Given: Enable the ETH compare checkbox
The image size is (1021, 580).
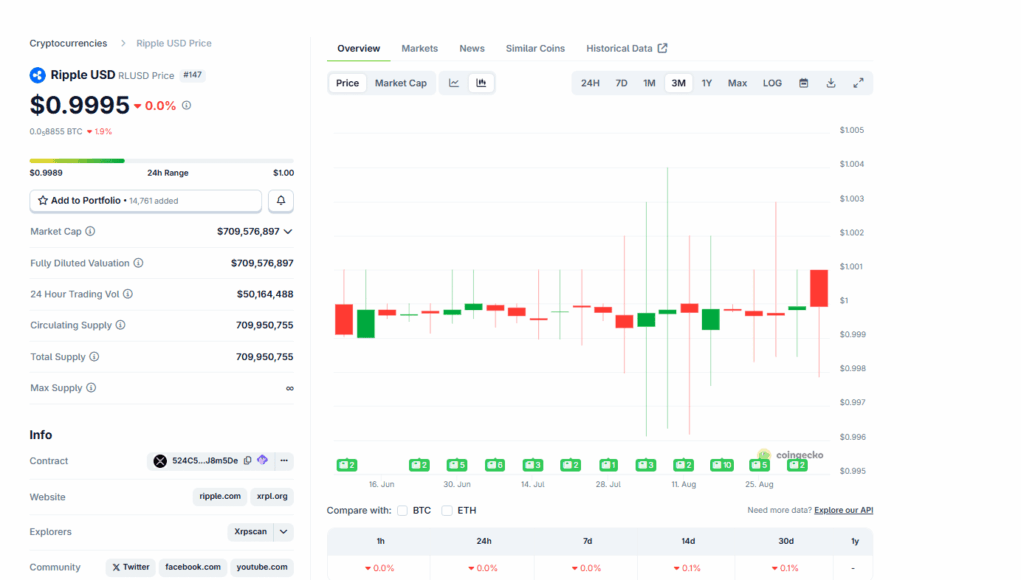Looking at the screenshot, I should tap(447, 510).
